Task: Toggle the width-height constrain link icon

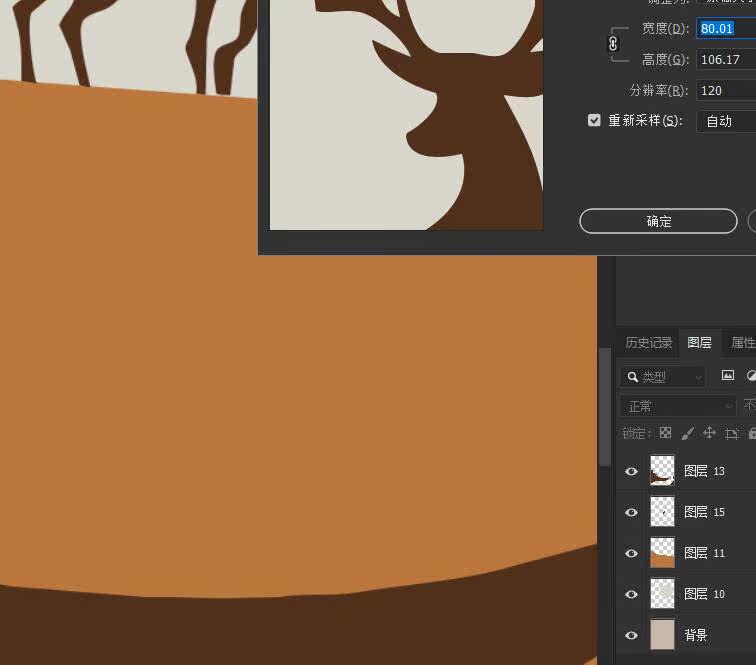Action: (x=613, y=44)
